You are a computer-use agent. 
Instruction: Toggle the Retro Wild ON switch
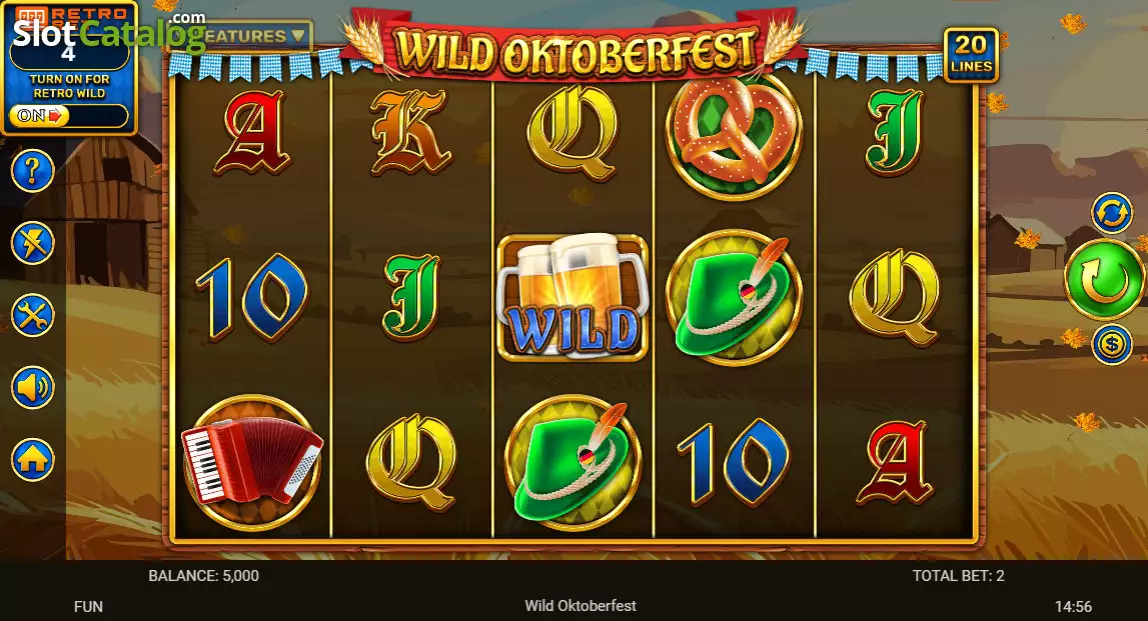click(39, 116)
